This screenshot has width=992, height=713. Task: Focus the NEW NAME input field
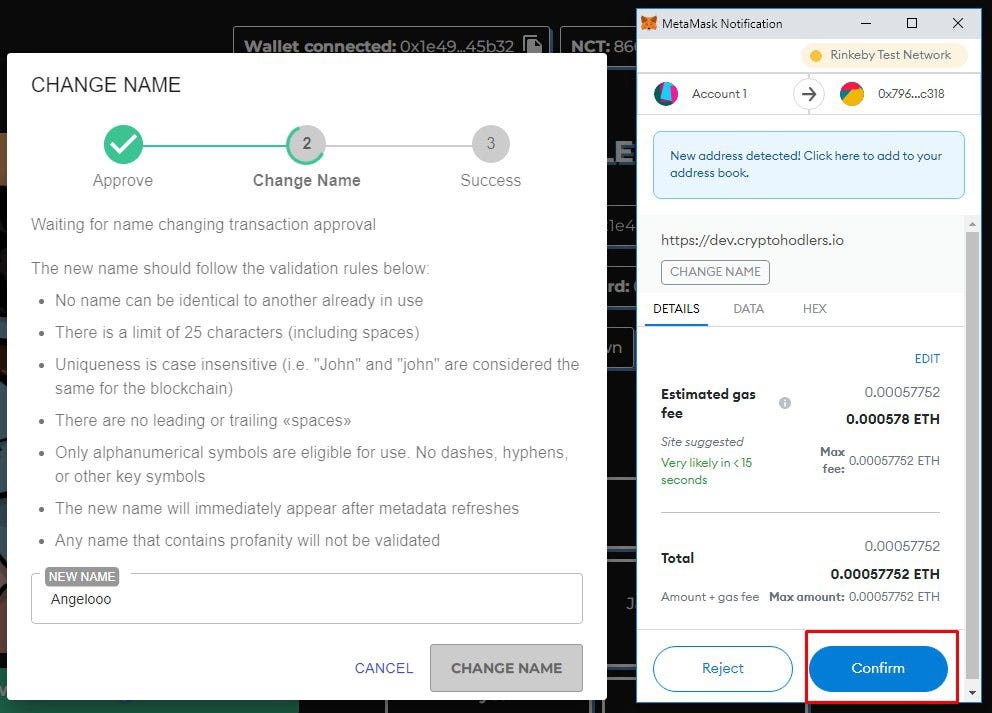point(307,598)
